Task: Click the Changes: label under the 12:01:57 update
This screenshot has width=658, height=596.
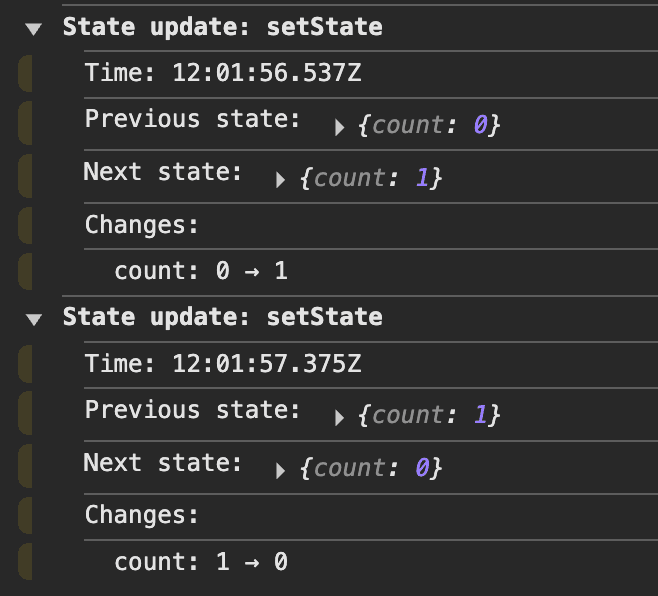Action: [142, 516]
